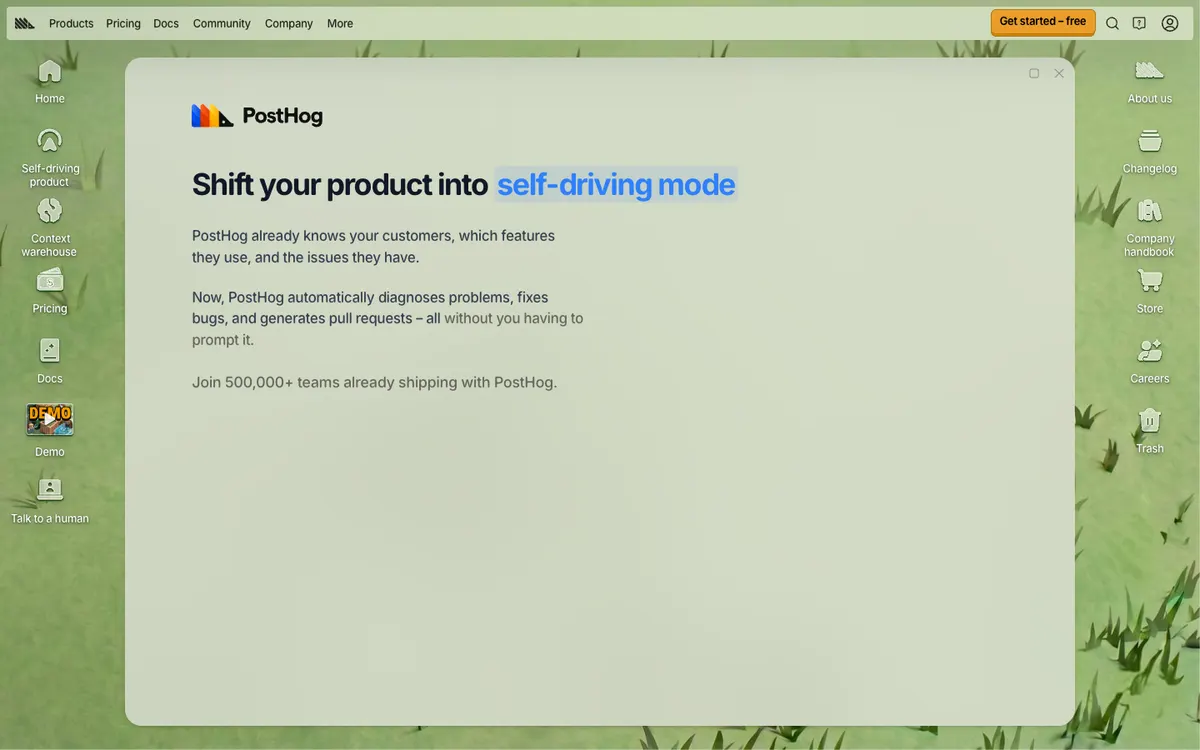Click the highlighted 'self-driving mode' text
The width and height of the screenshot is (1200, 750).
click(x=616, y=184)
